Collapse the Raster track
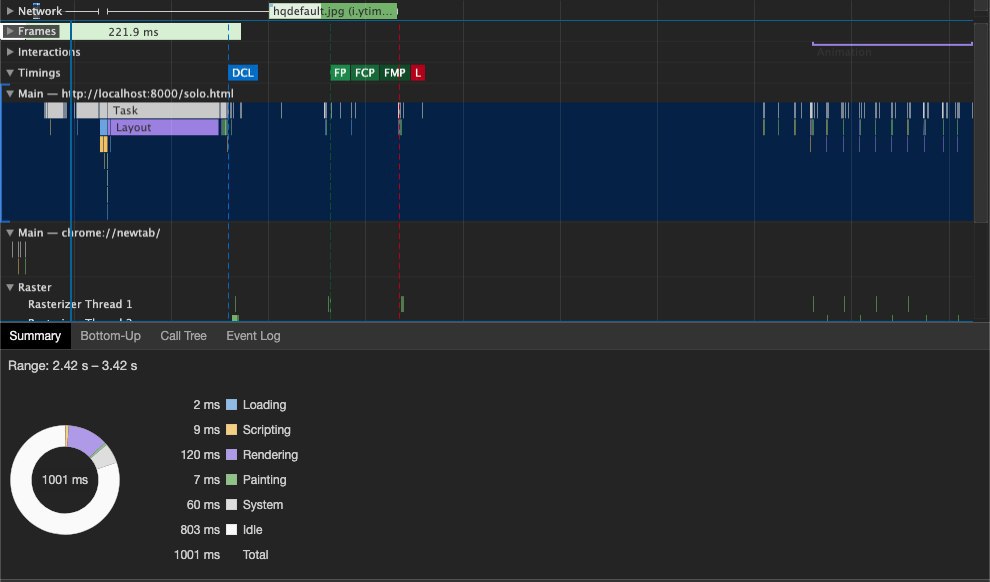This screenshot has width=990, height=582. (x=10, y=287)
